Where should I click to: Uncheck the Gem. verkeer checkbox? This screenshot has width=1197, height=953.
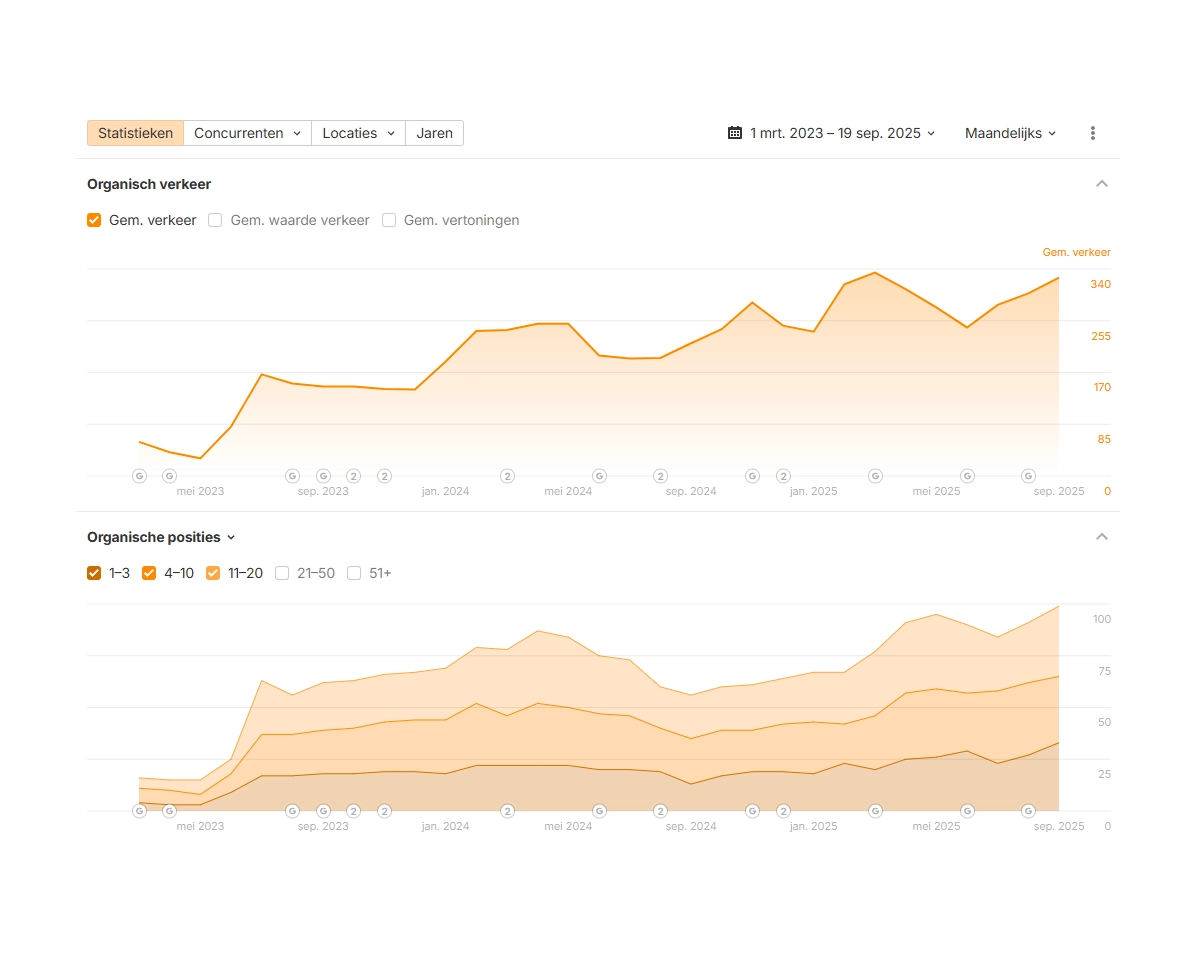tap(94, 220)
